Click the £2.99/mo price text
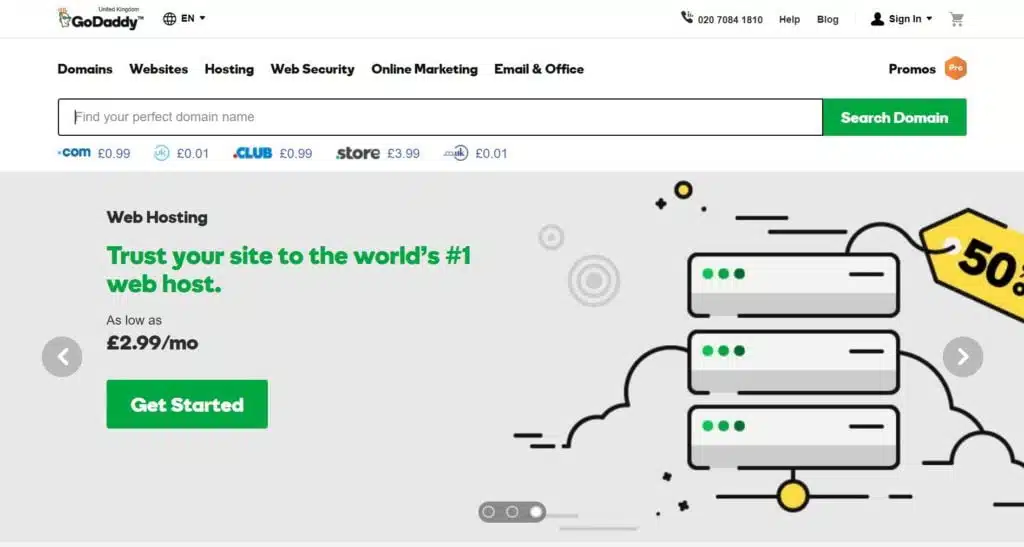This screenshot has width=1024, height=547. click(x=152, y=343)
